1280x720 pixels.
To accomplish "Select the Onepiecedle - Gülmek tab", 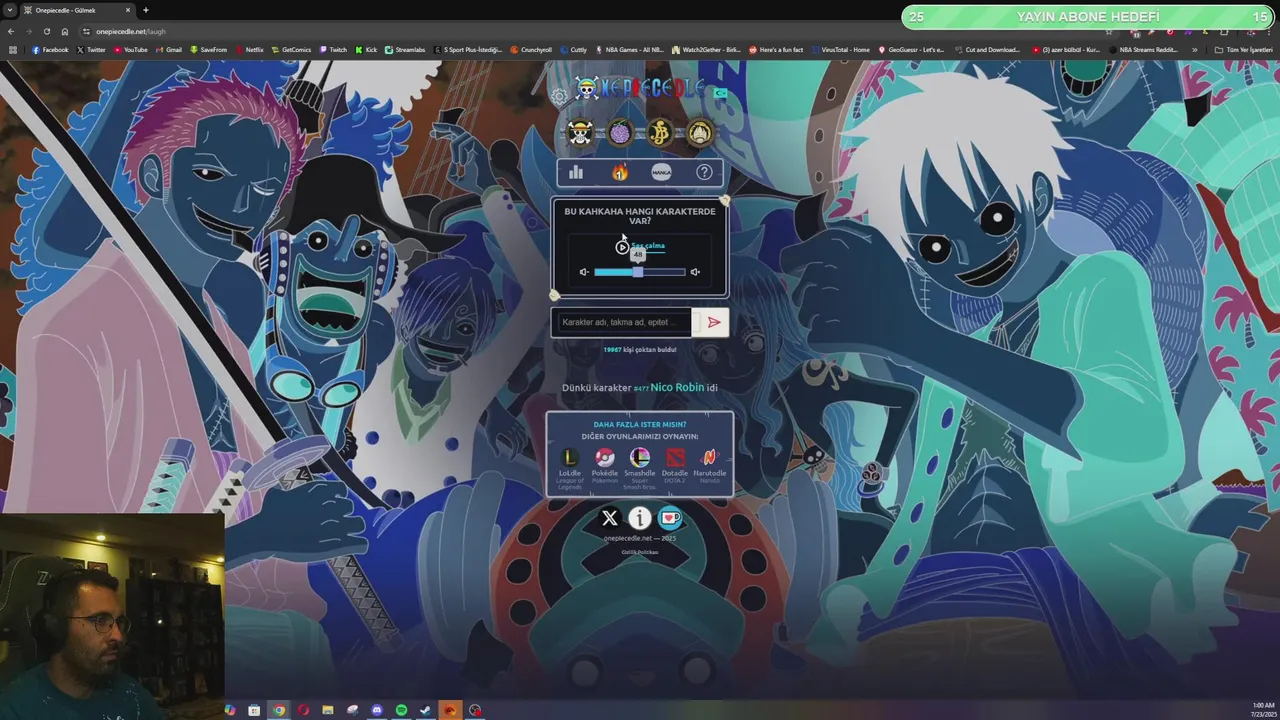I will click(x=78, y=10).
